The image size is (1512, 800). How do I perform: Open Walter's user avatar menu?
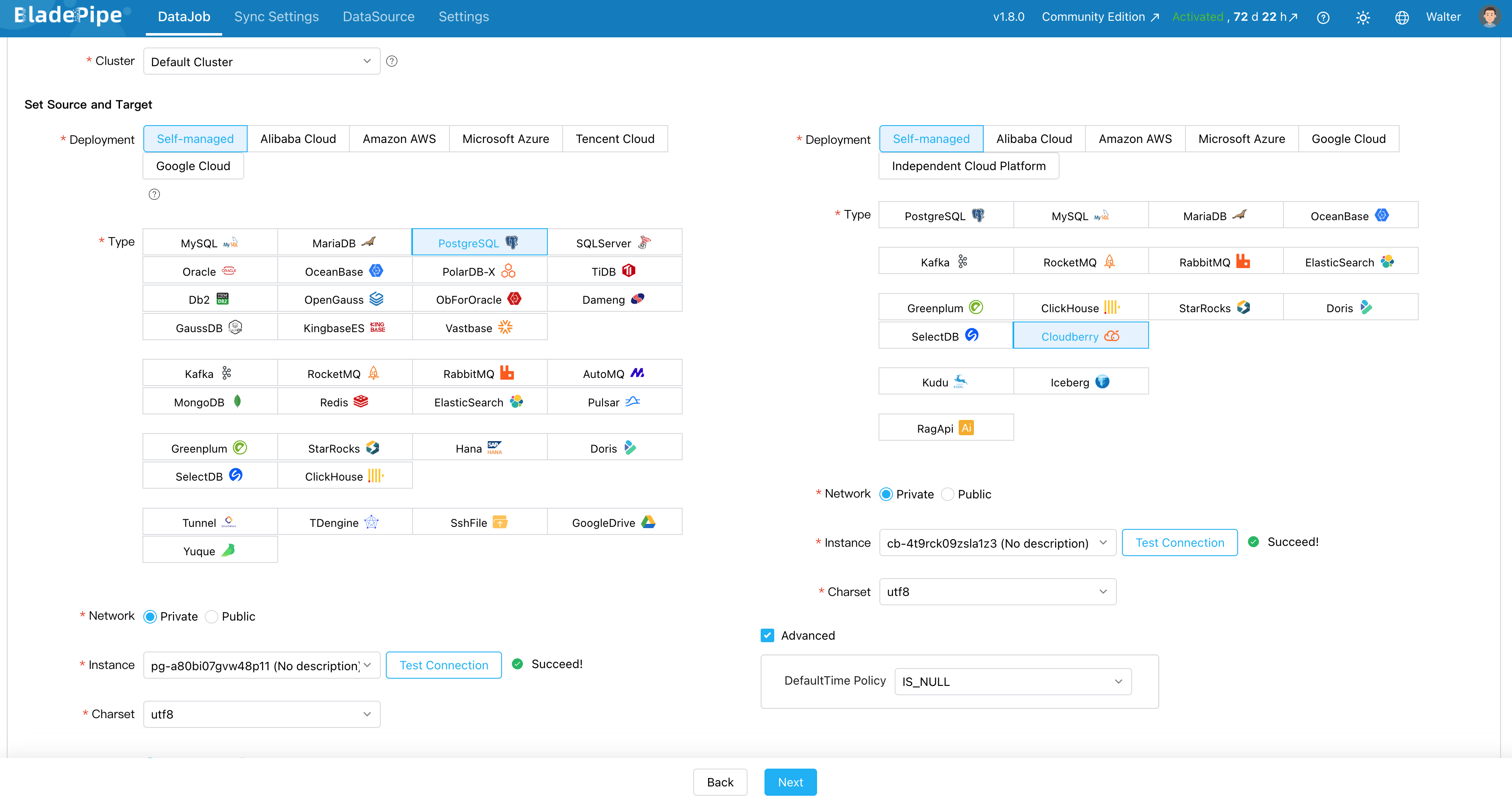(1489, 17)
